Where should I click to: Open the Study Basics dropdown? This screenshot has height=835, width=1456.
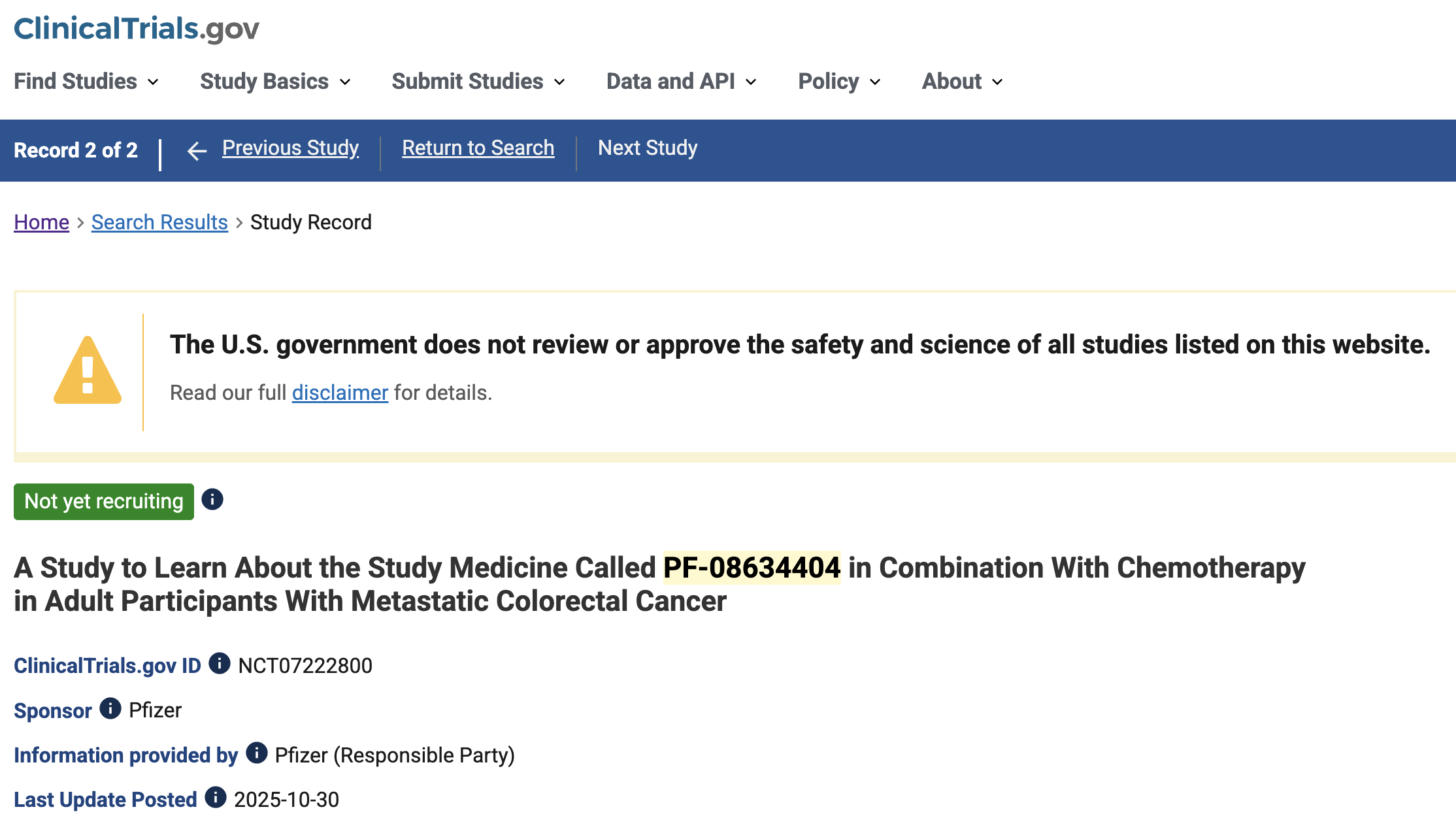[275, 82]
